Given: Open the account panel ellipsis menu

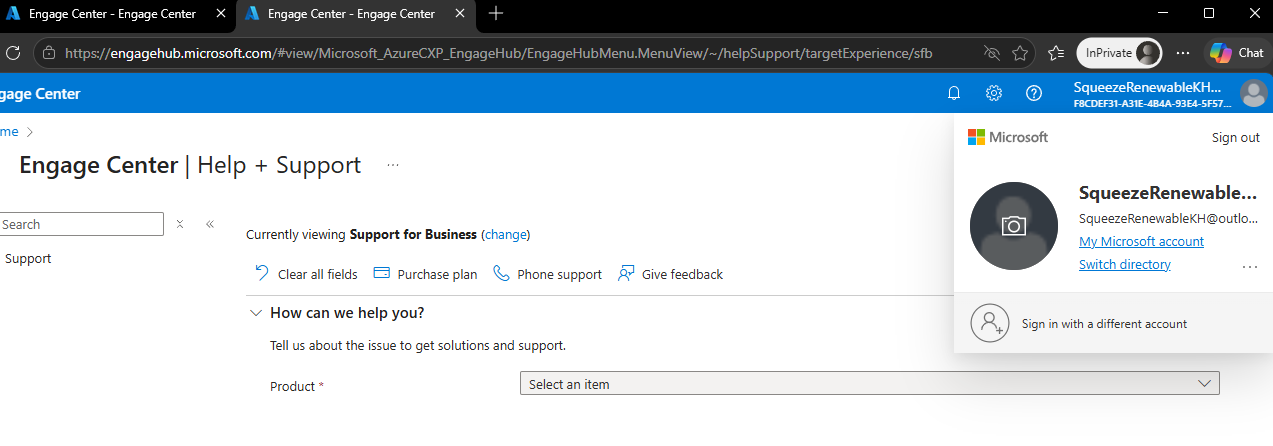Looking at the screenshot, I should 1249,267.
